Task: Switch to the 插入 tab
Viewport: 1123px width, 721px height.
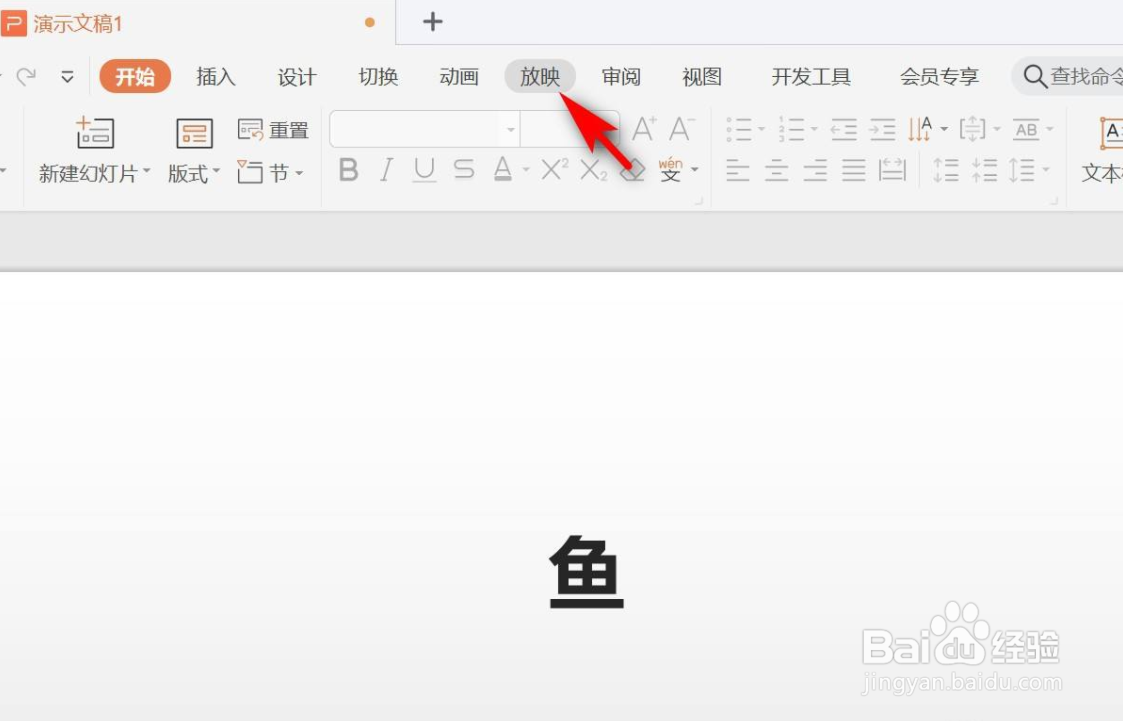Action: tap(216, 77)
